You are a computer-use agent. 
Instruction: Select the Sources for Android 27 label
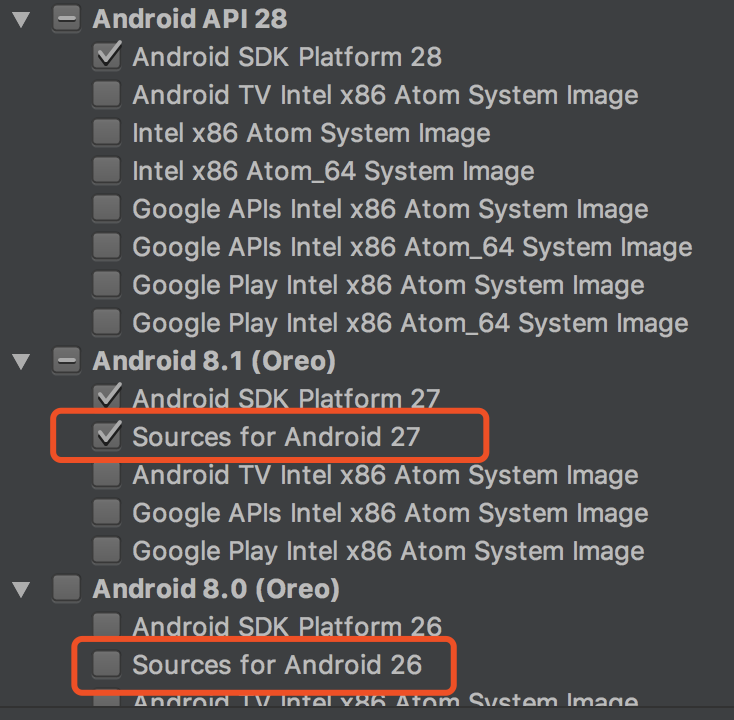point(276,437)
